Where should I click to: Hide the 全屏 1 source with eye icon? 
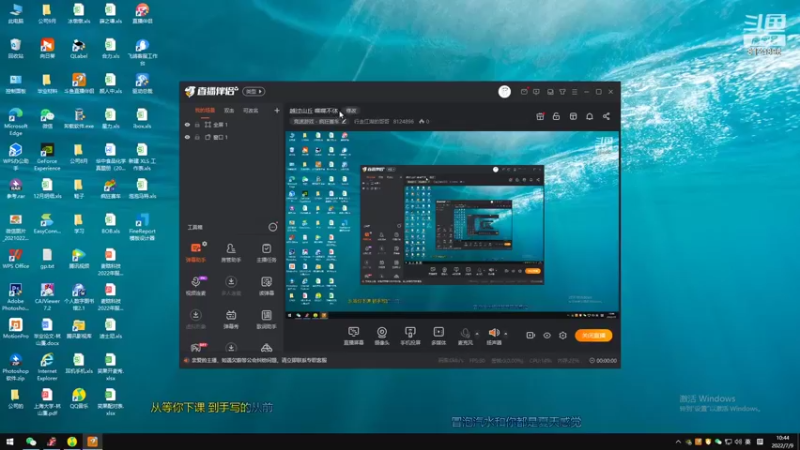tap(187, 124)
